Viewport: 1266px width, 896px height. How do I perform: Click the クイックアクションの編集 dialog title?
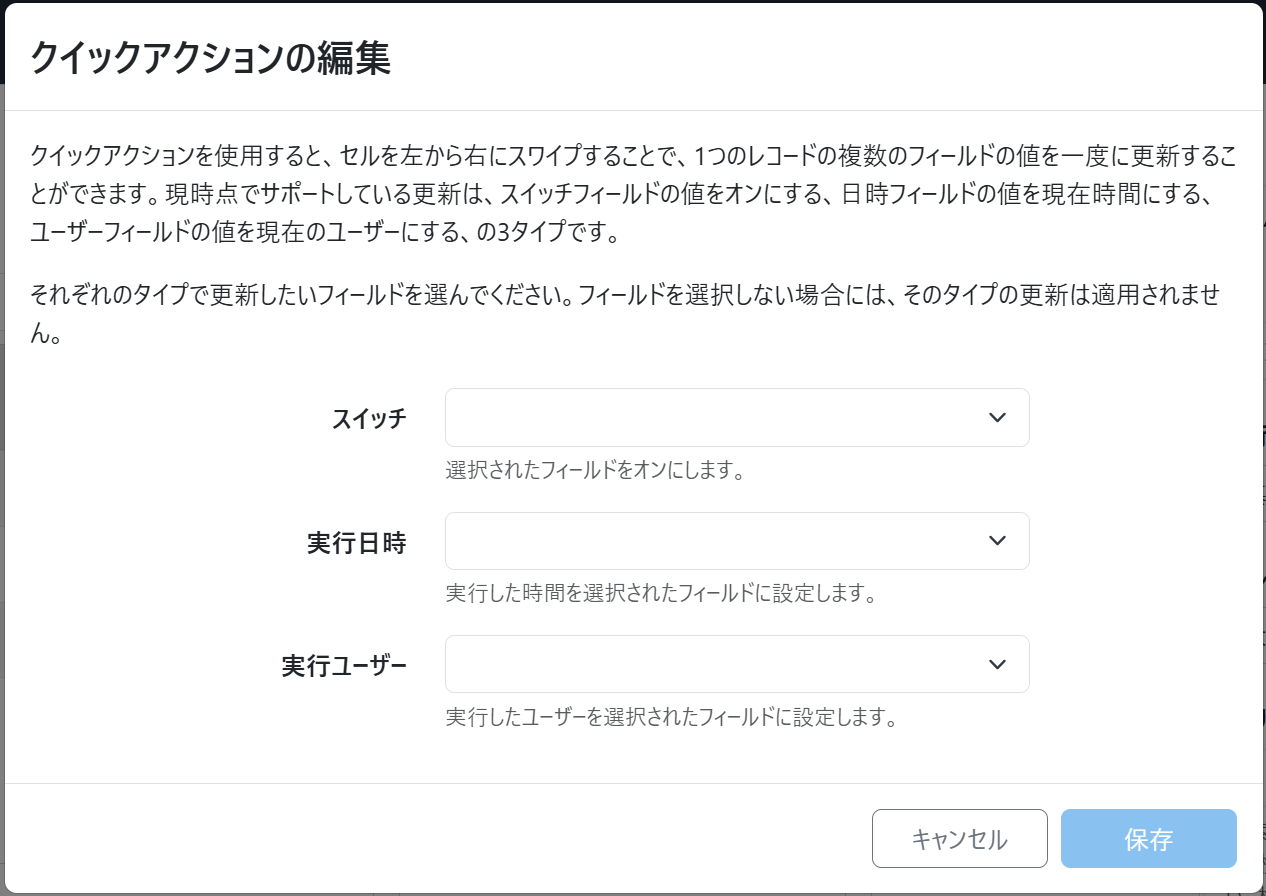pyautogui.click(x=210, y=58)
